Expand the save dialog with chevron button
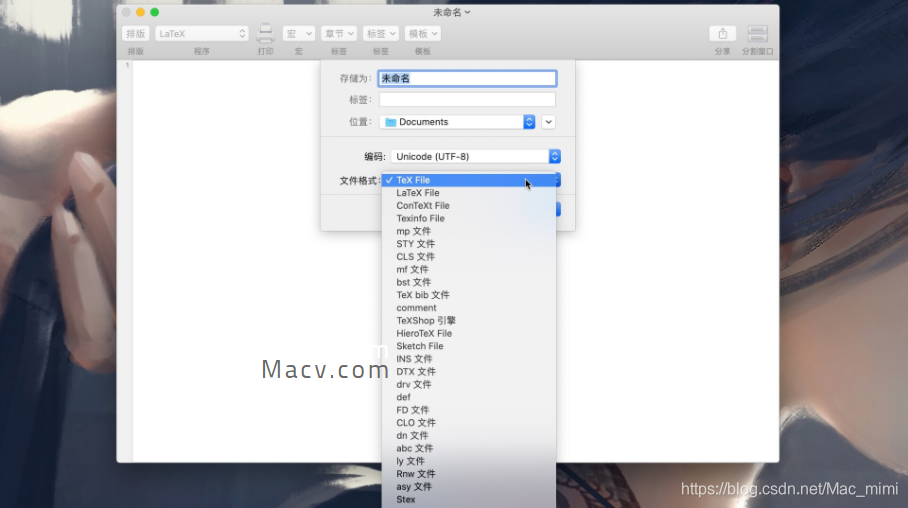Viewport: 908px width, 508px height. (548, 122)
